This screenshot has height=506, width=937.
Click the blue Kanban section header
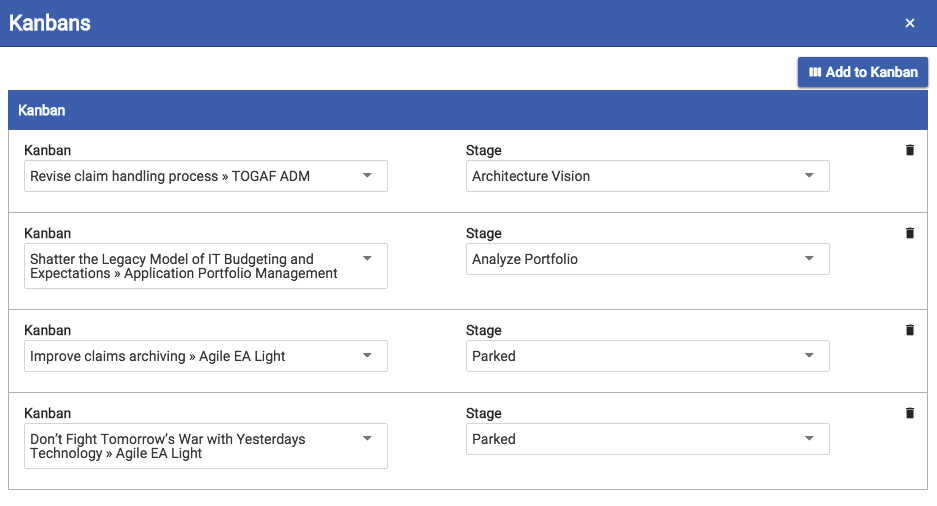(x=468, y=110)
